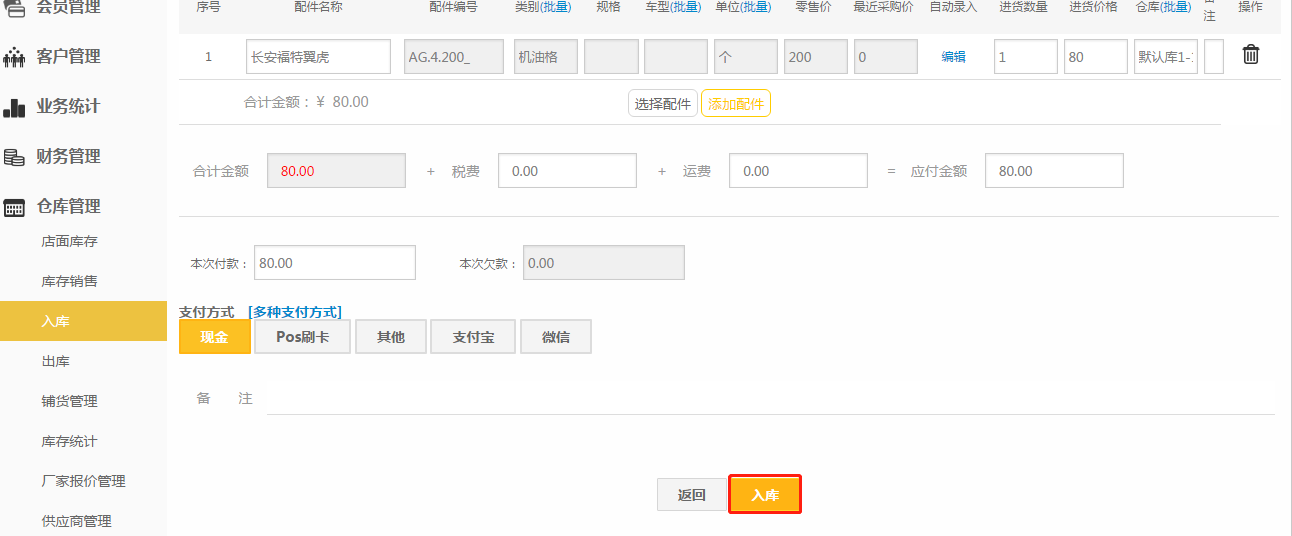The height and width of the screenshot is (536, 1292).
Task: Pick 微信 payment option
Action: click(556, 337)
